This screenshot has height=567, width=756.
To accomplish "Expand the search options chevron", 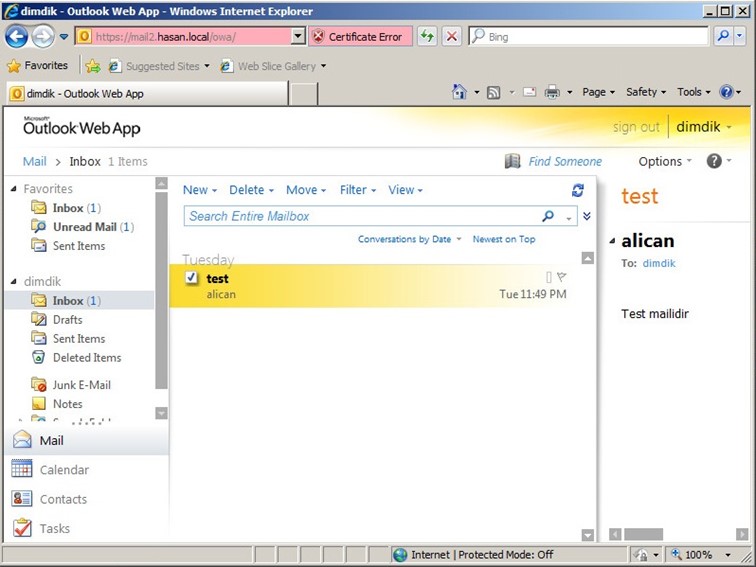I will 587,216.
